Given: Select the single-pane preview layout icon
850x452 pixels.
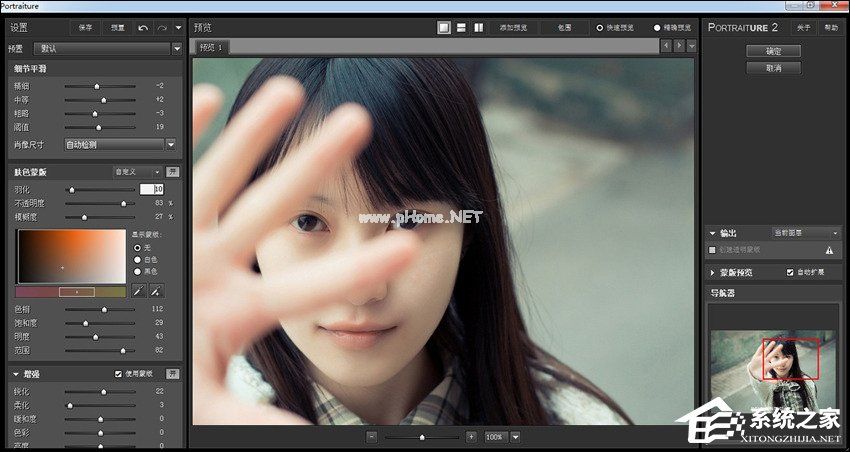Looking at the screenshot, I should (x=443, y=28).
